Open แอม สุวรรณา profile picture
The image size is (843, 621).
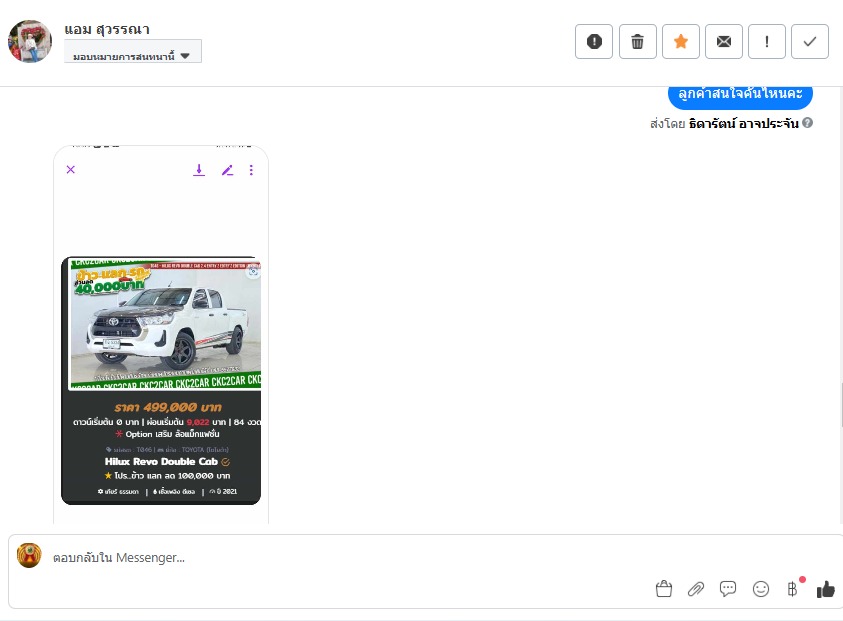coord(30,41)
